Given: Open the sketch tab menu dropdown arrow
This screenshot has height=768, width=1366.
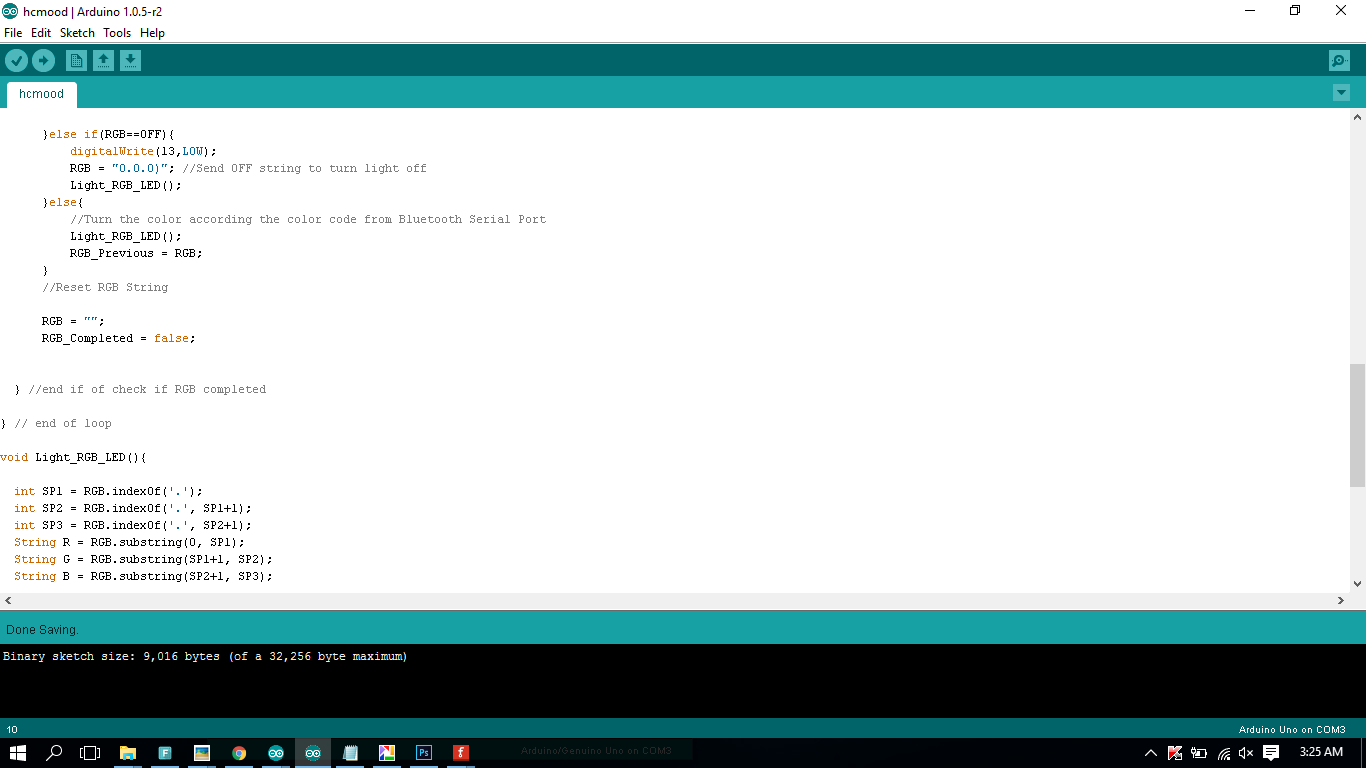Looking at the screenshot, I should [1341, 92].
